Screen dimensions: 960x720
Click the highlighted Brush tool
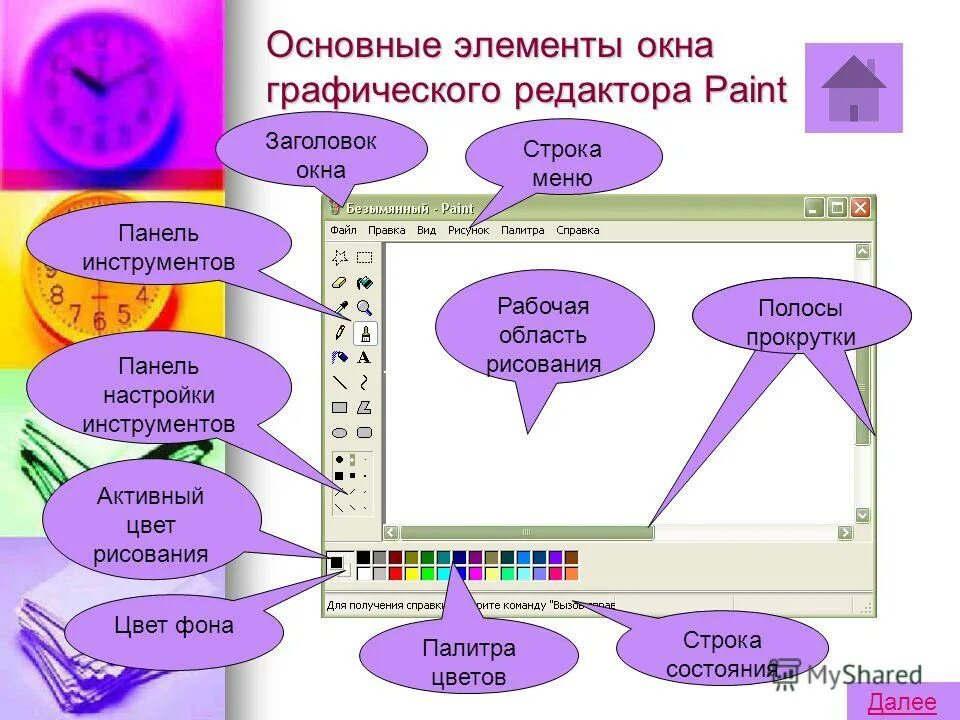click(x=366, y=333)
